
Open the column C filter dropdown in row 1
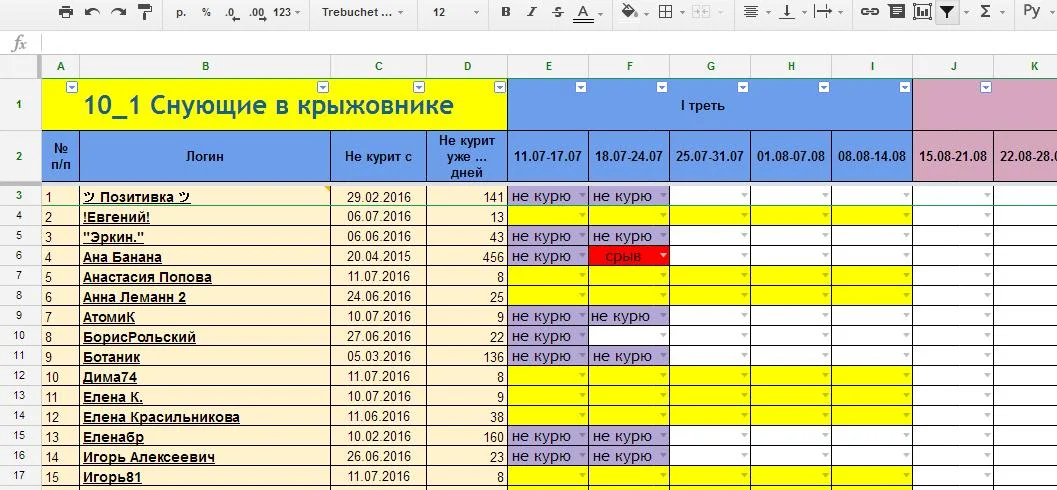419,87
